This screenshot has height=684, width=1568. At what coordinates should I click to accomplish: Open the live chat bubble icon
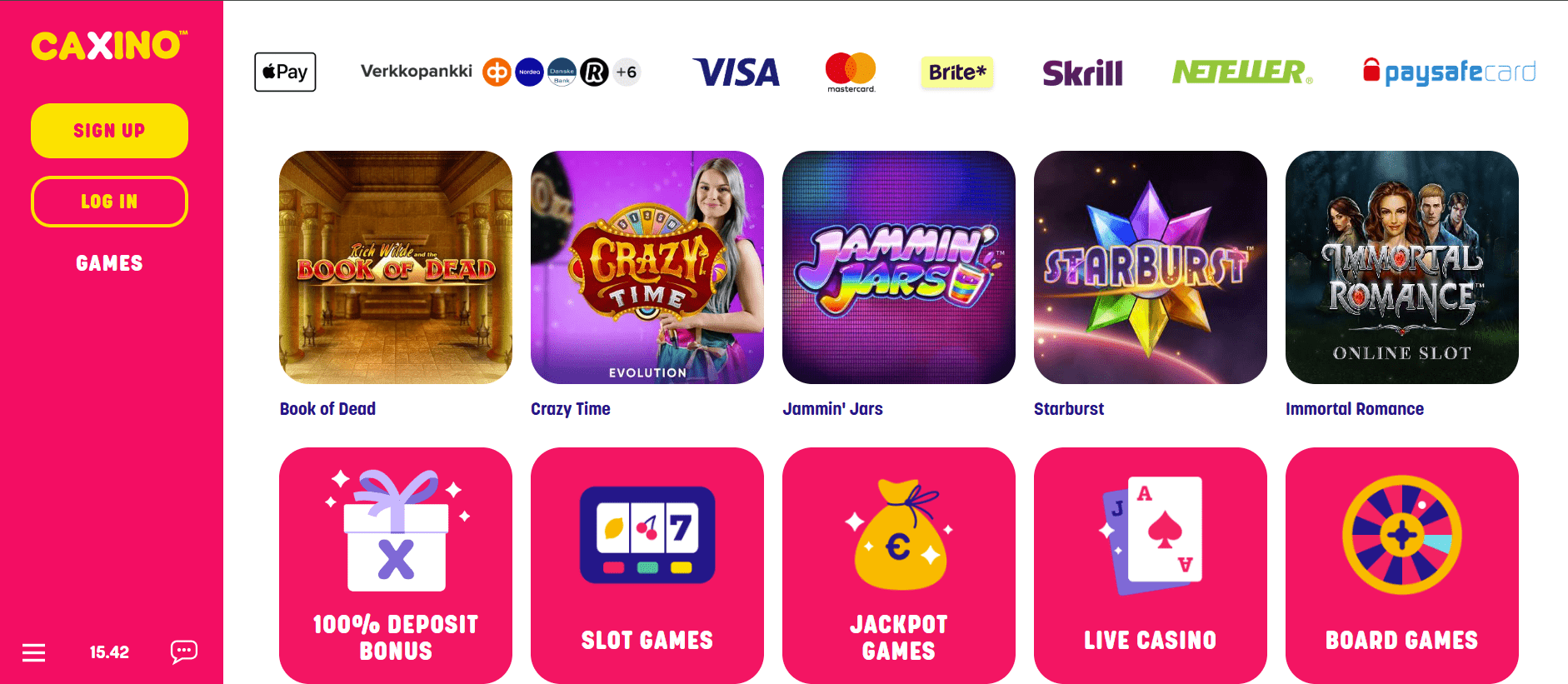click(x=183, y=652)
